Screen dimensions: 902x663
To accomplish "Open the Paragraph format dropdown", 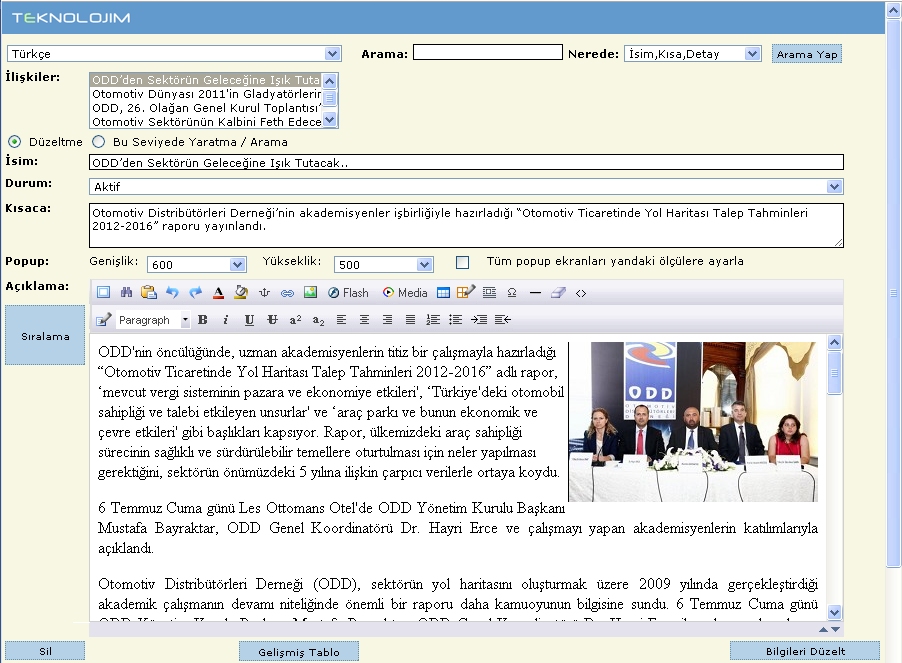I will point(153,320).
